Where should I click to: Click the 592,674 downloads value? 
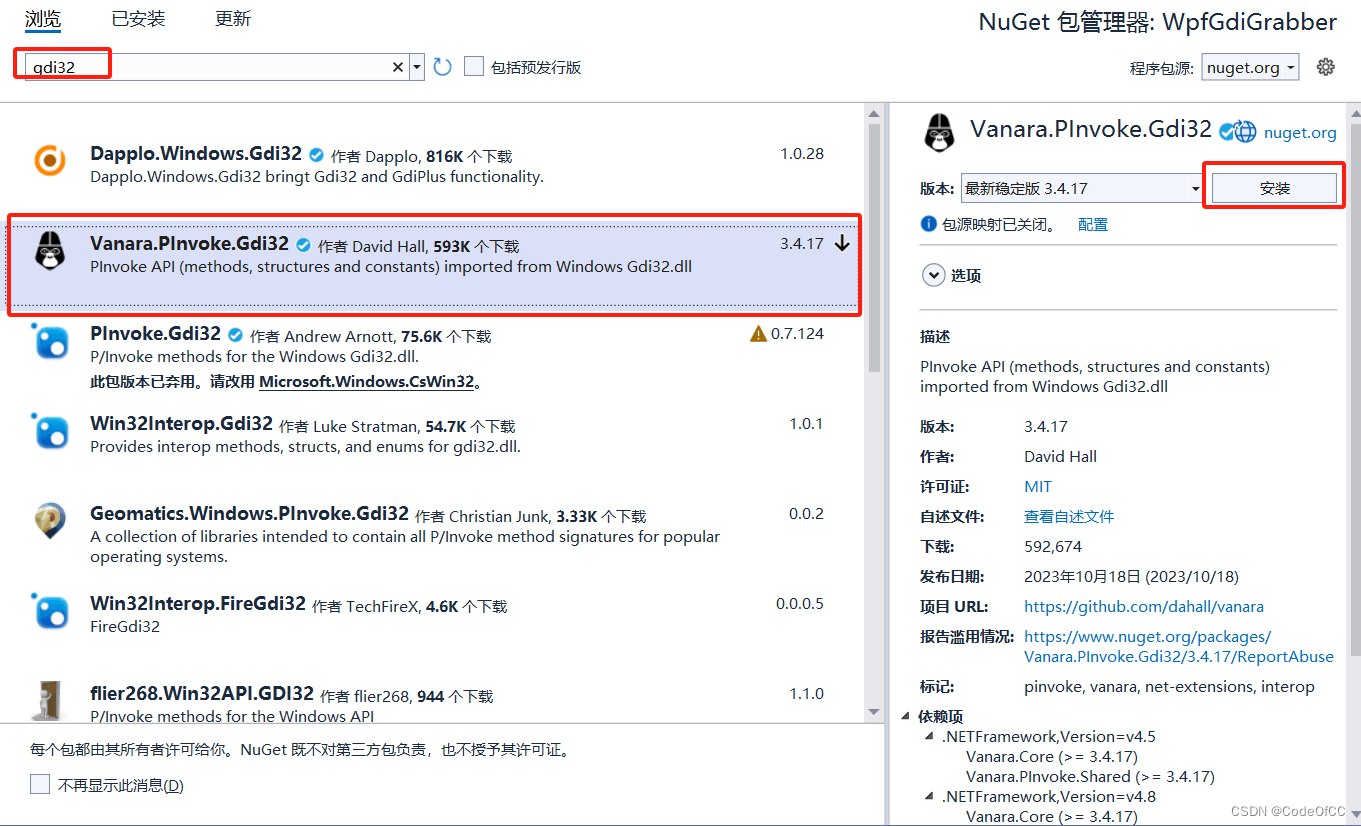pos(1053,547)
